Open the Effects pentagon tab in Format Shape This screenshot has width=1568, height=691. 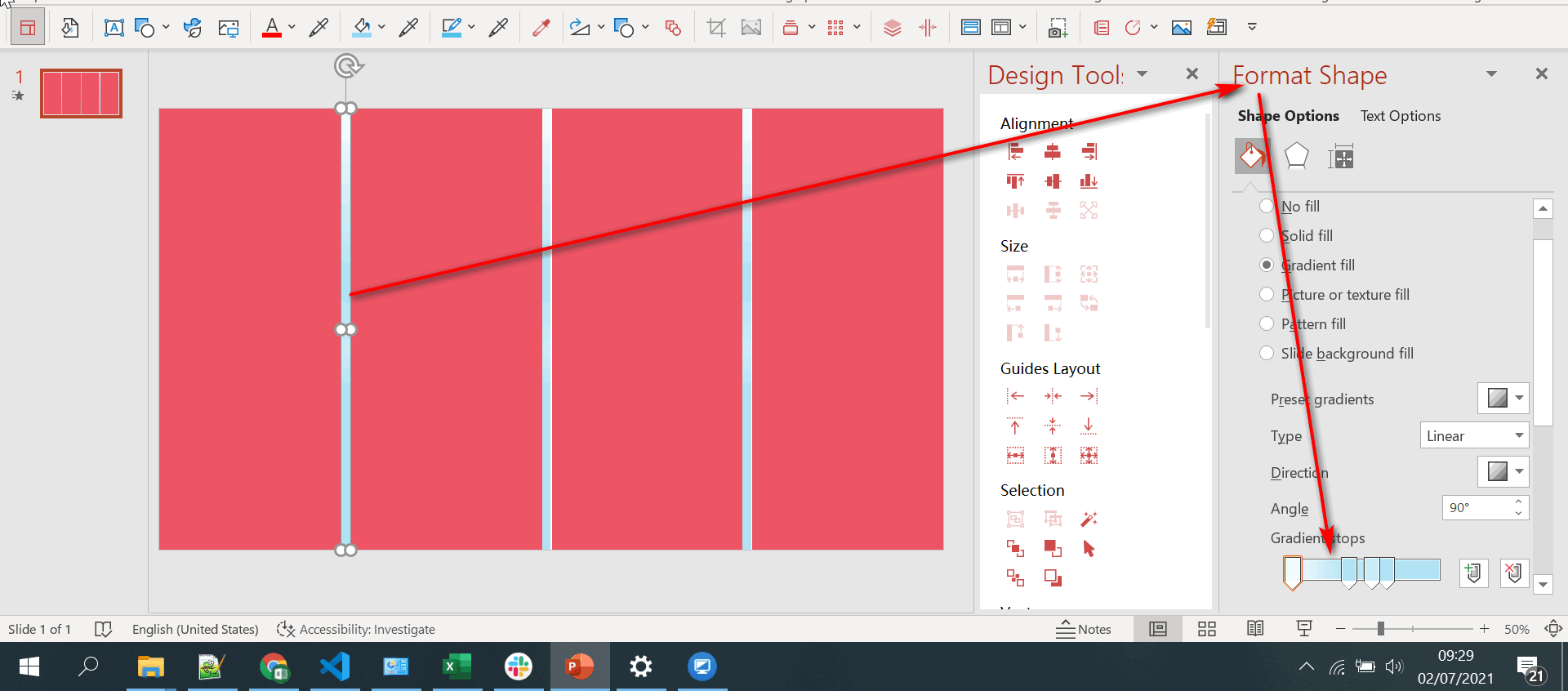[1297, 155]
